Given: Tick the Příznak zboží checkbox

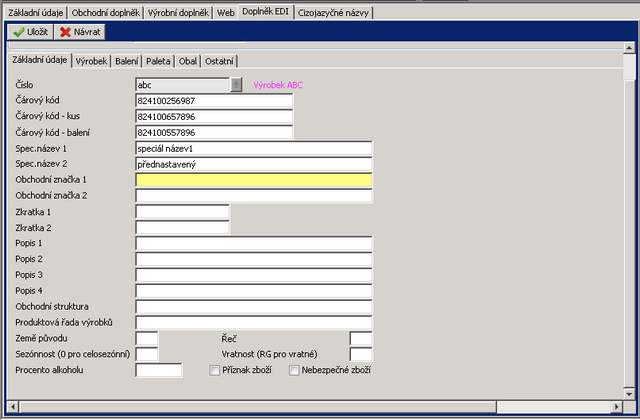Looking at the screenshot, I should 215,370.
